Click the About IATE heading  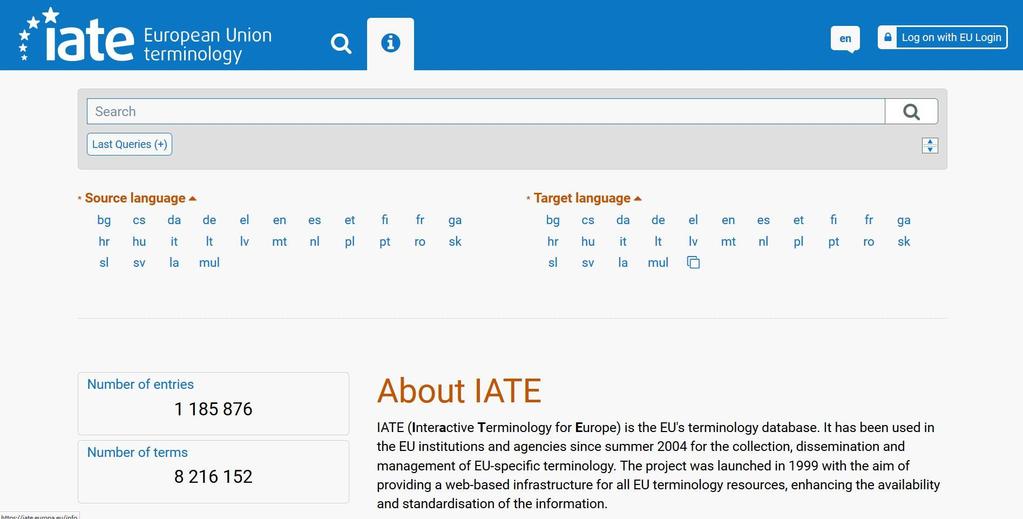pyautogui.click(x=459, y=390)
